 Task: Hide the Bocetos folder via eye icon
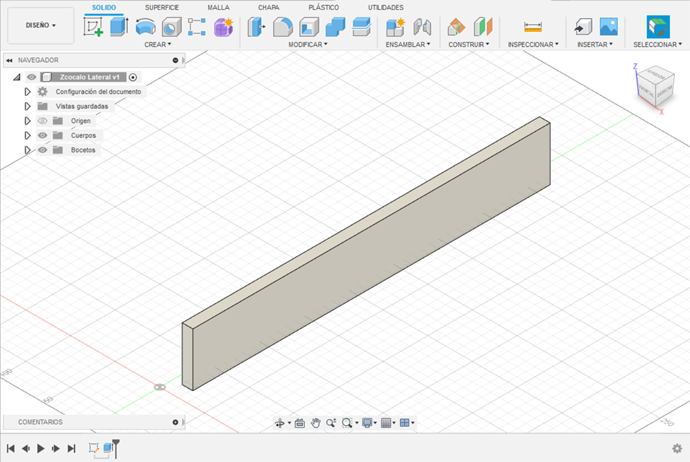(42, 150)
